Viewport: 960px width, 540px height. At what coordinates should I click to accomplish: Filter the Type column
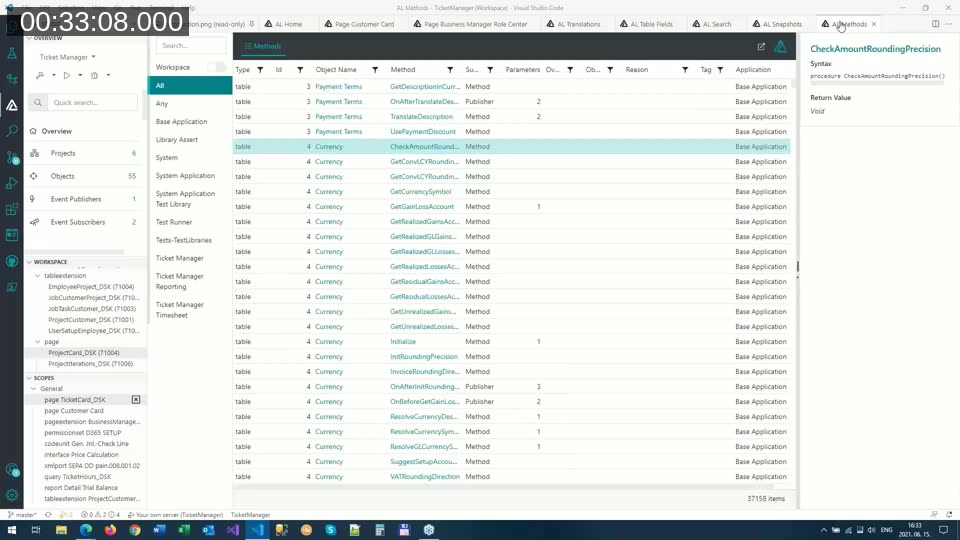(260, 70)
